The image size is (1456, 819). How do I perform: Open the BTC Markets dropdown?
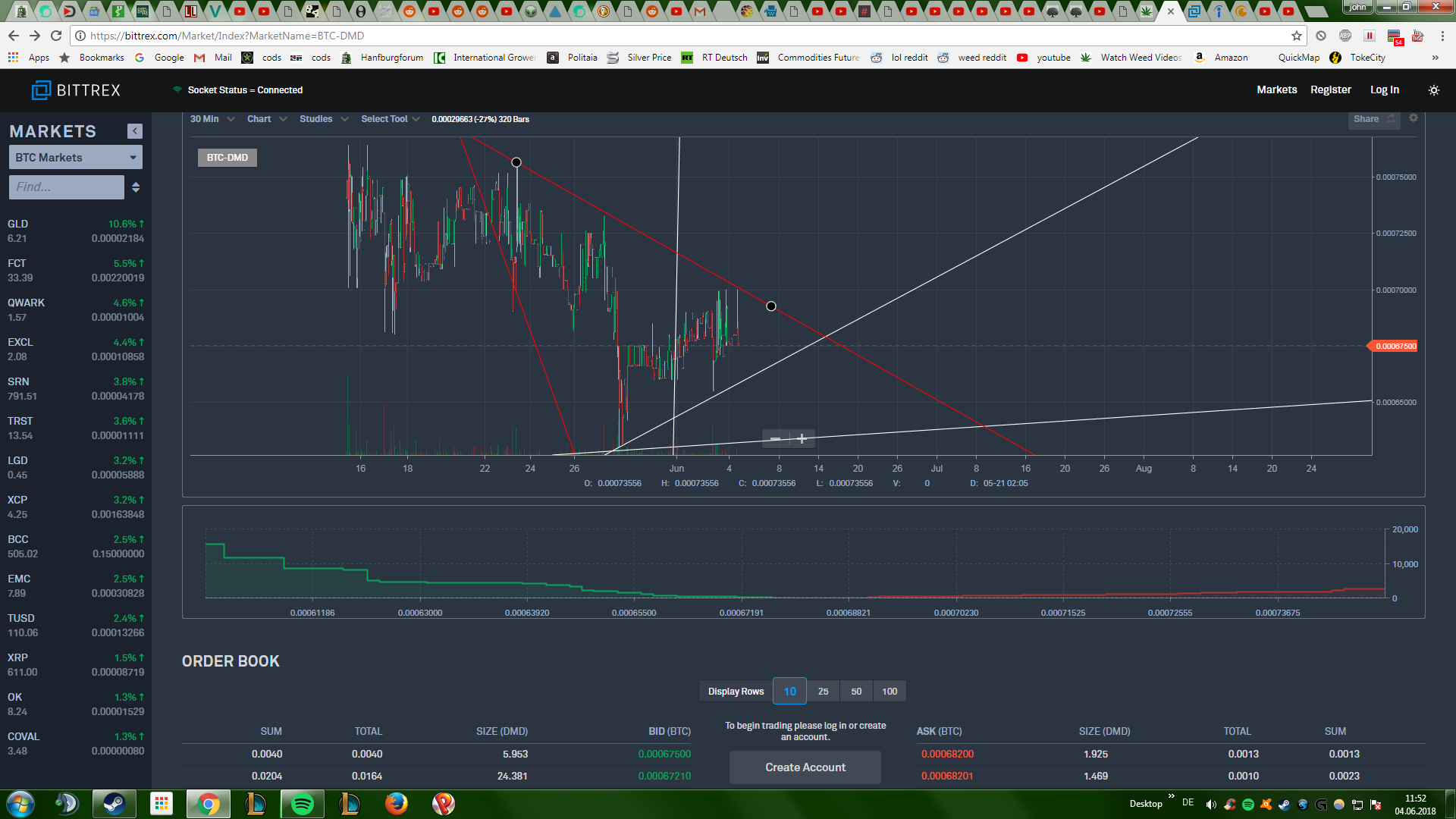(x=75, y=158)
